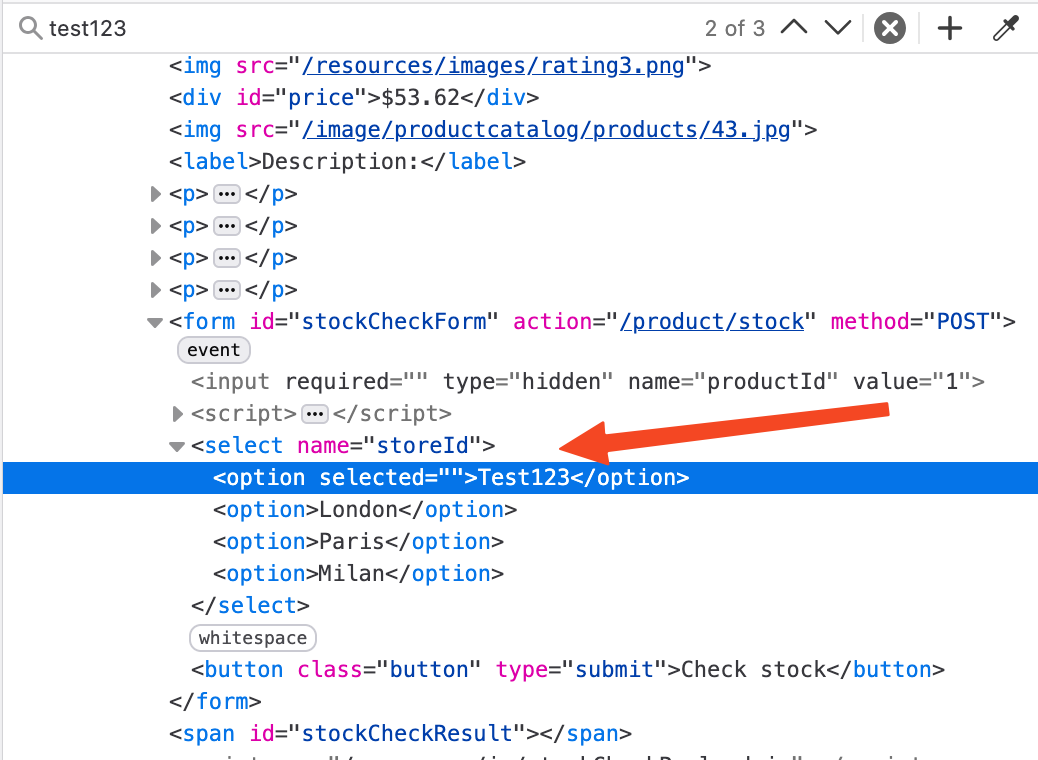Expand the script element node
This screenshot has height=760, width=1038.
(178, 414)
